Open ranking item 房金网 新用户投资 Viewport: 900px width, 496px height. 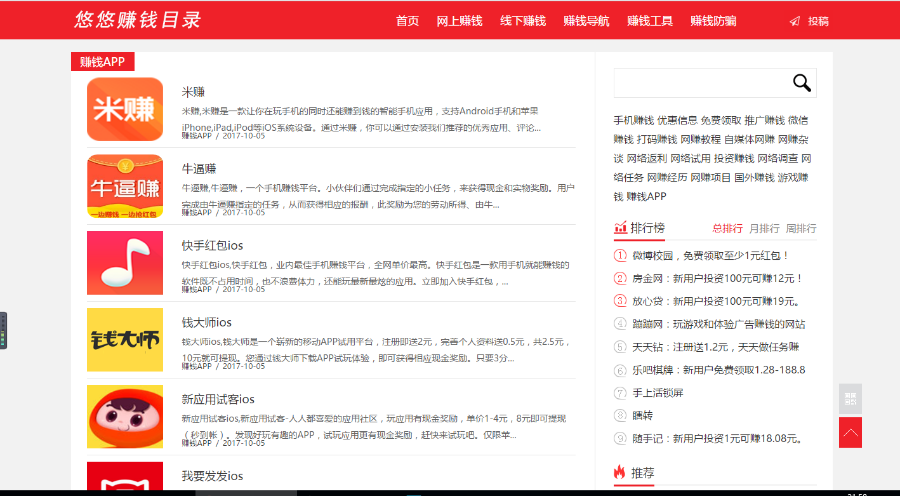(717, 278)
